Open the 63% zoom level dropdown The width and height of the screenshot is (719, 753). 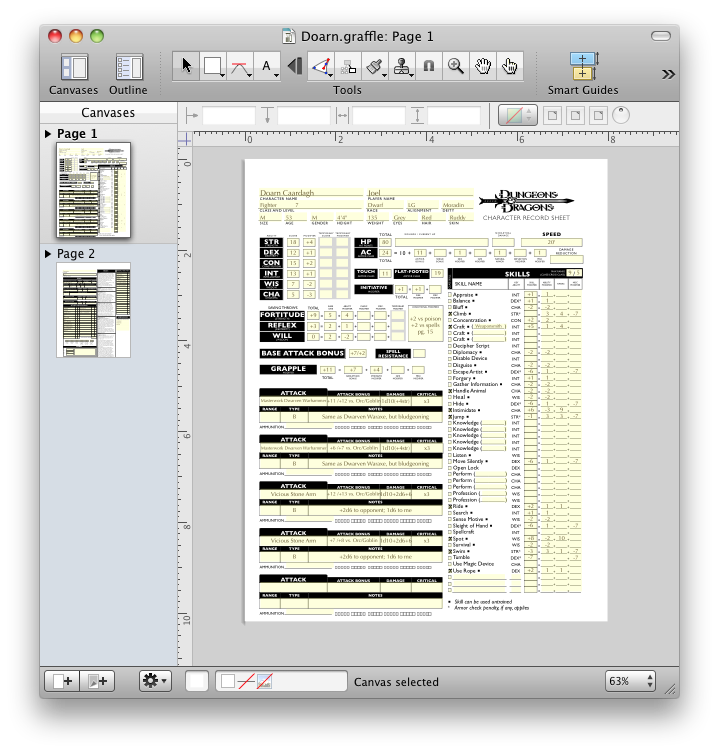coord(630,681)
